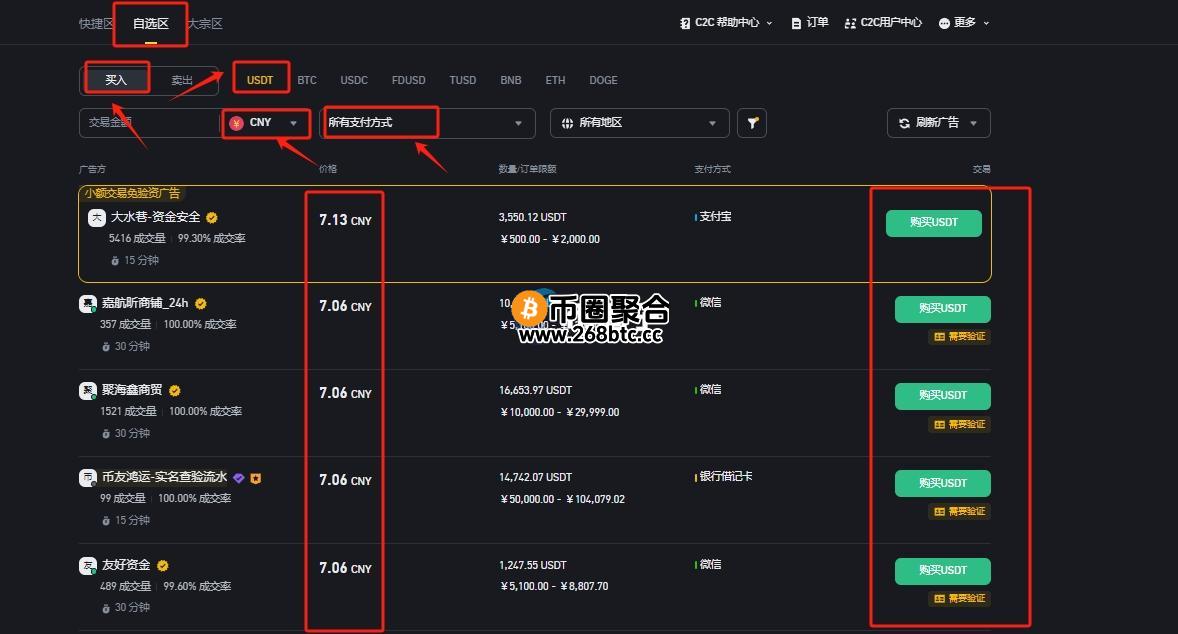1178x634 pixels.
Task: Select the BTC coin option
Action: point(307,80)
